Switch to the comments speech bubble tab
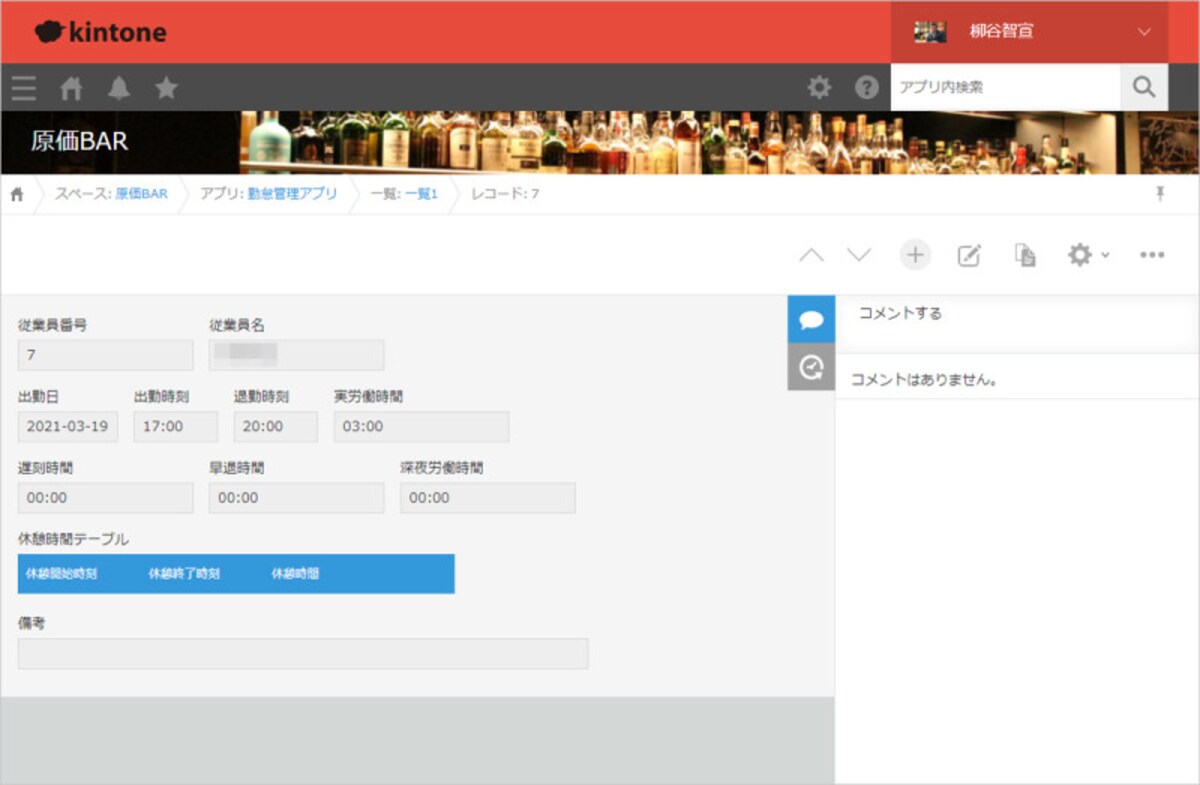Viewport: 1200px width, 785px height. click(811, 320)
